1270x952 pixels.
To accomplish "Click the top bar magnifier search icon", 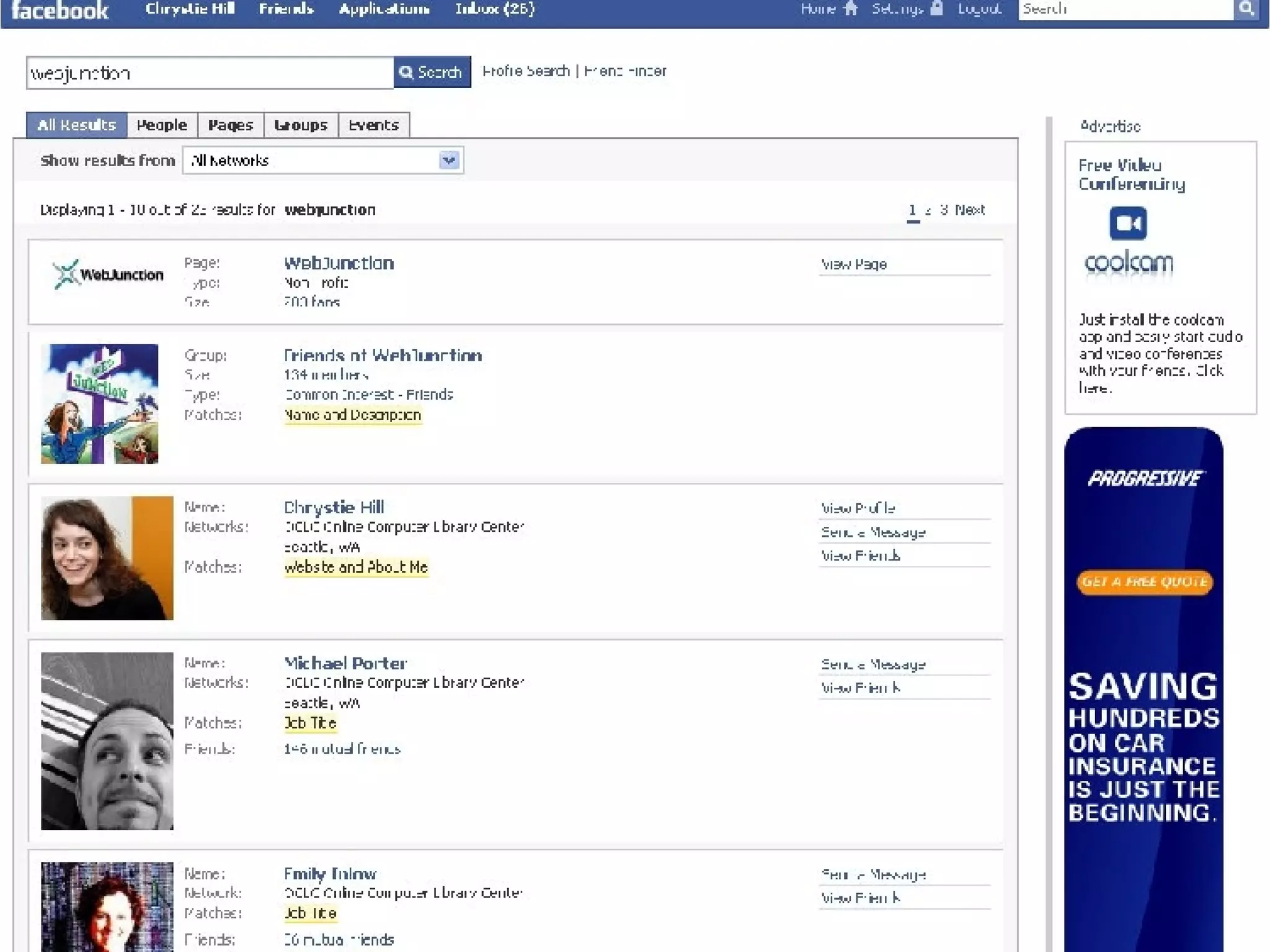I will pyautogui.click(x=1246, y=9).
